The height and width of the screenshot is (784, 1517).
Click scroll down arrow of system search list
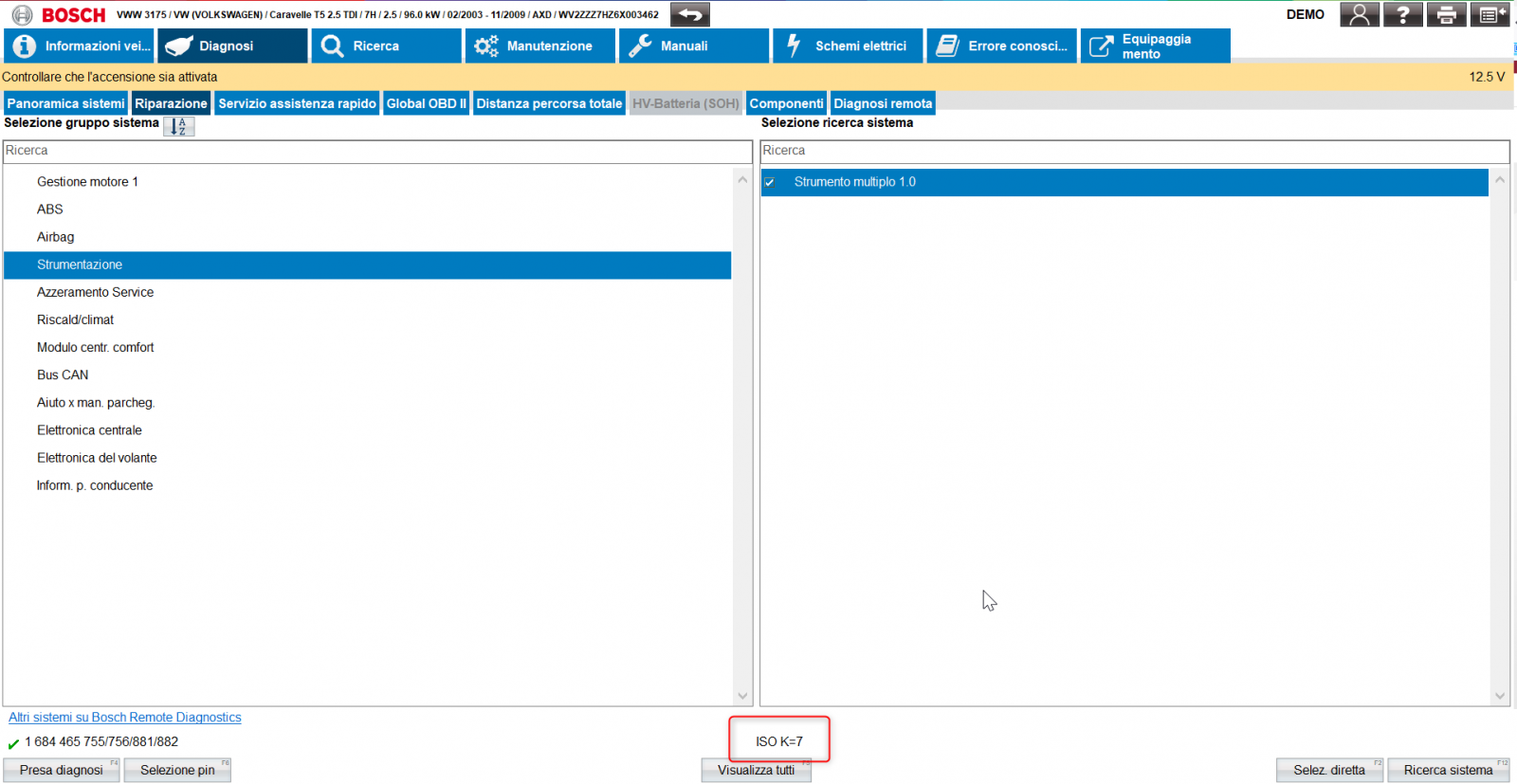1500,696
